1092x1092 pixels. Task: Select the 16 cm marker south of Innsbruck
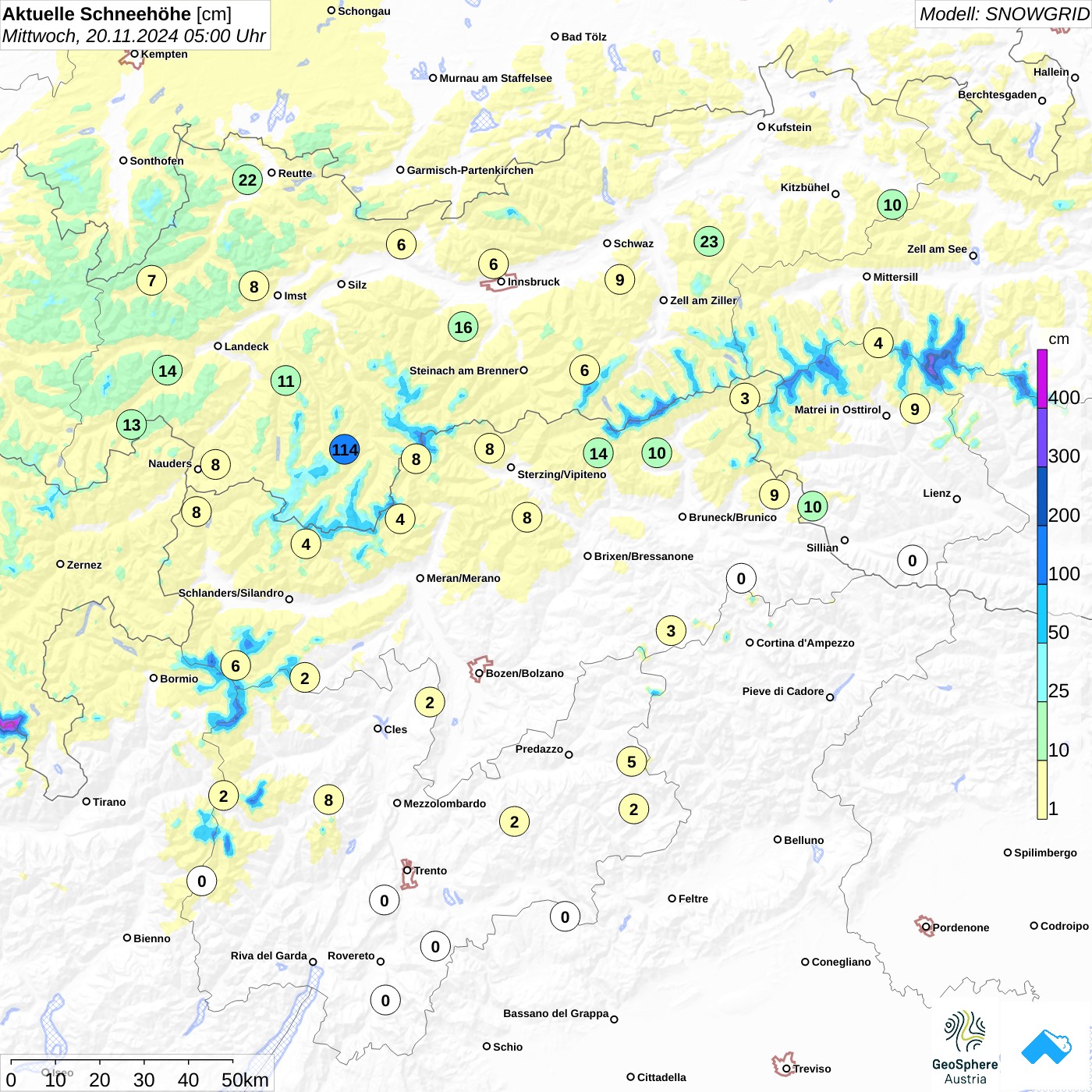pos(463,327)
